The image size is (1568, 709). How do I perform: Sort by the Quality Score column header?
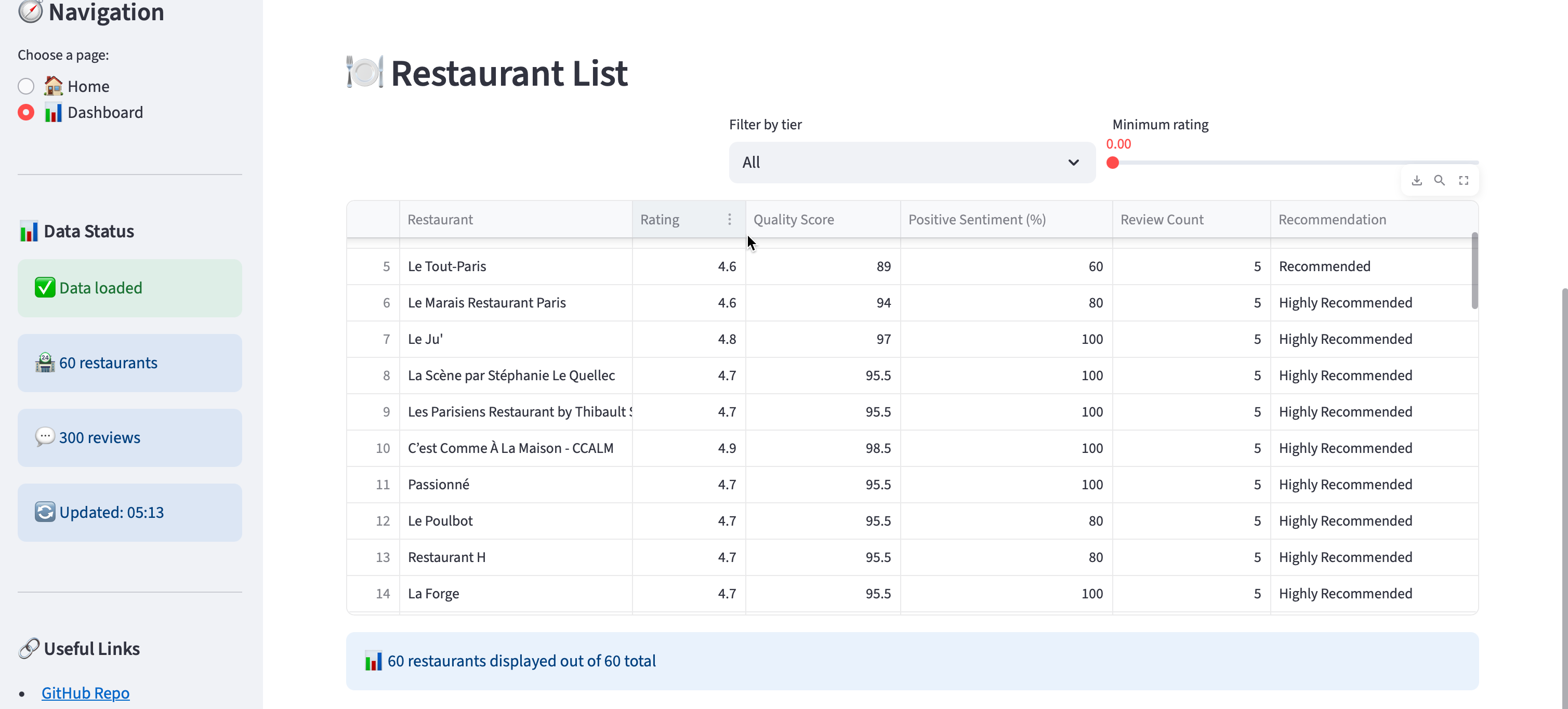point(794,220)
